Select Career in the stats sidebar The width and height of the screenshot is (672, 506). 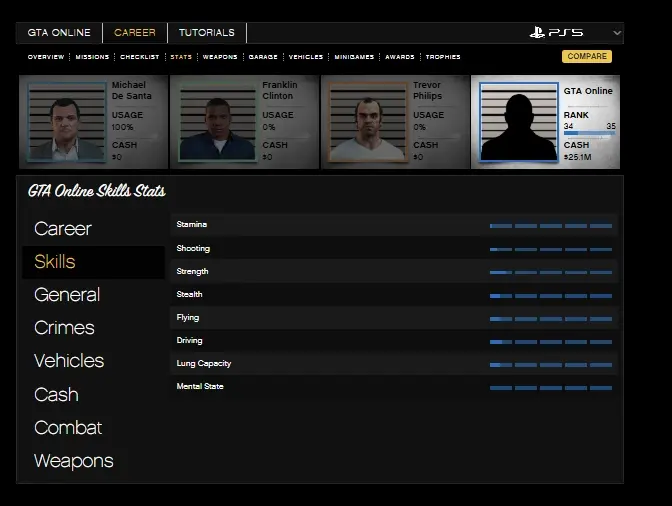63,229
